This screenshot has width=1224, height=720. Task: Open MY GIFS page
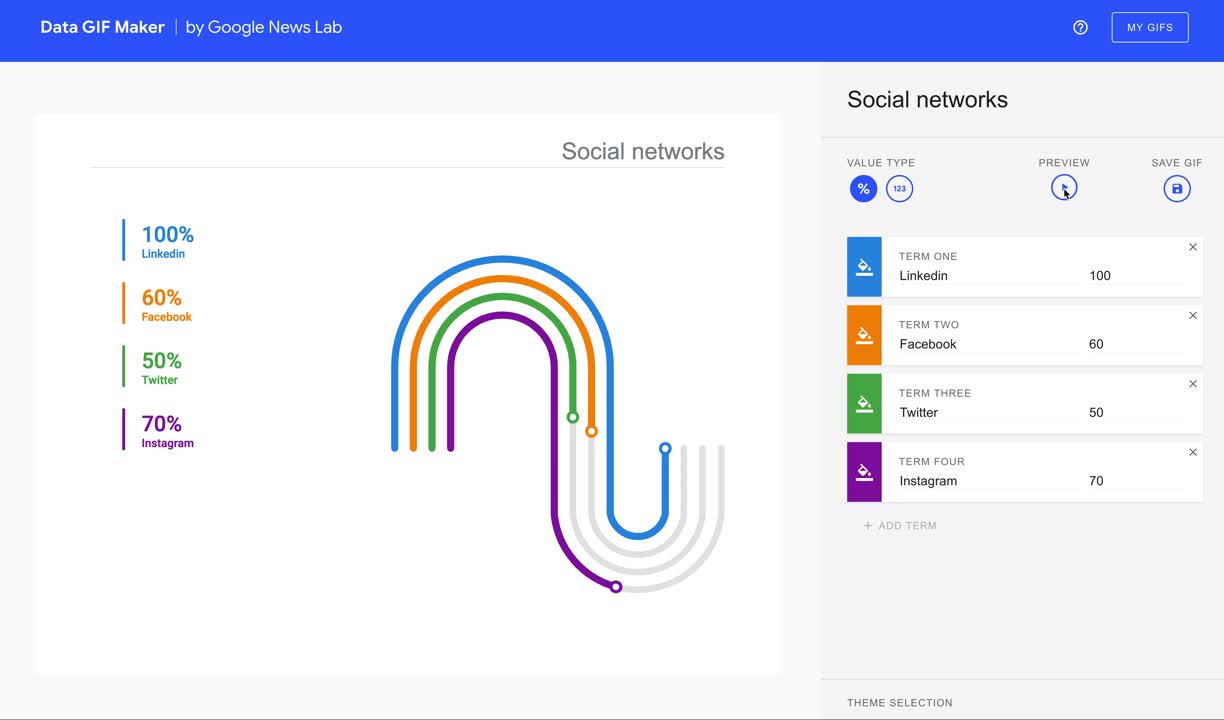coord(1150,28)
